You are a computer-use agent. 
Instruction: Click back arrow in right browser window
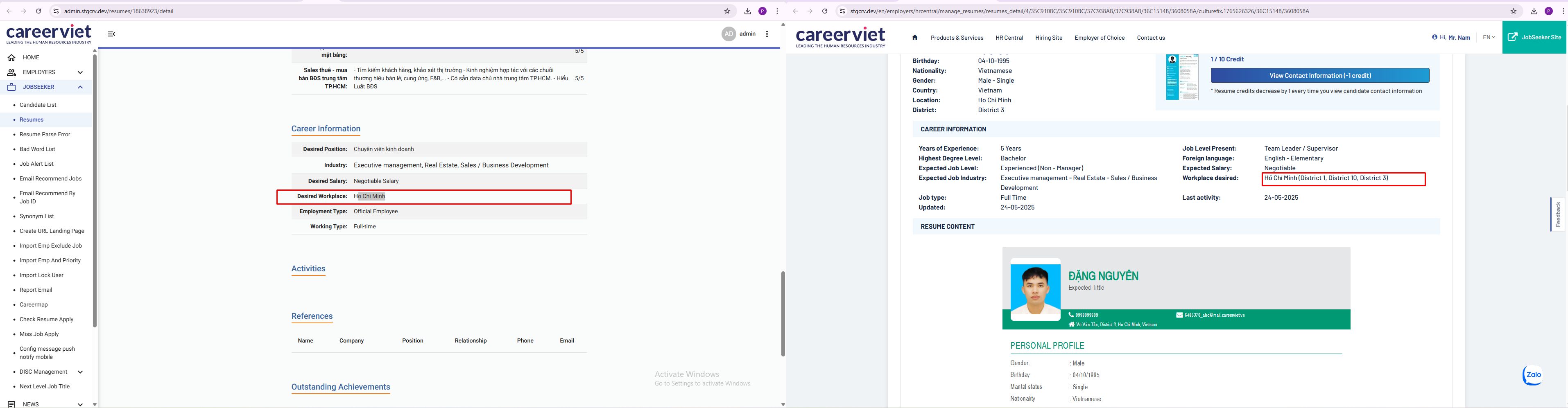click(795, 11)
